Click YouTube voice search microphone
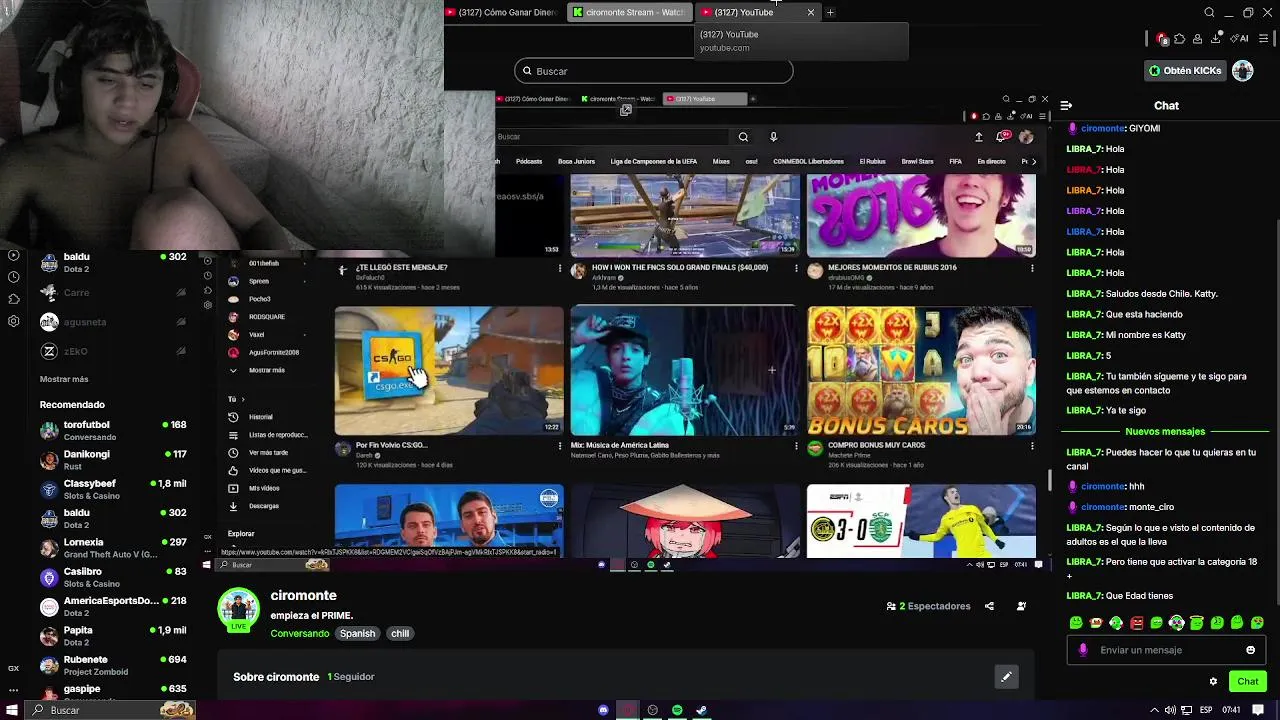The width and height of the screenshot is (1280, 720). tap(773, 137)
